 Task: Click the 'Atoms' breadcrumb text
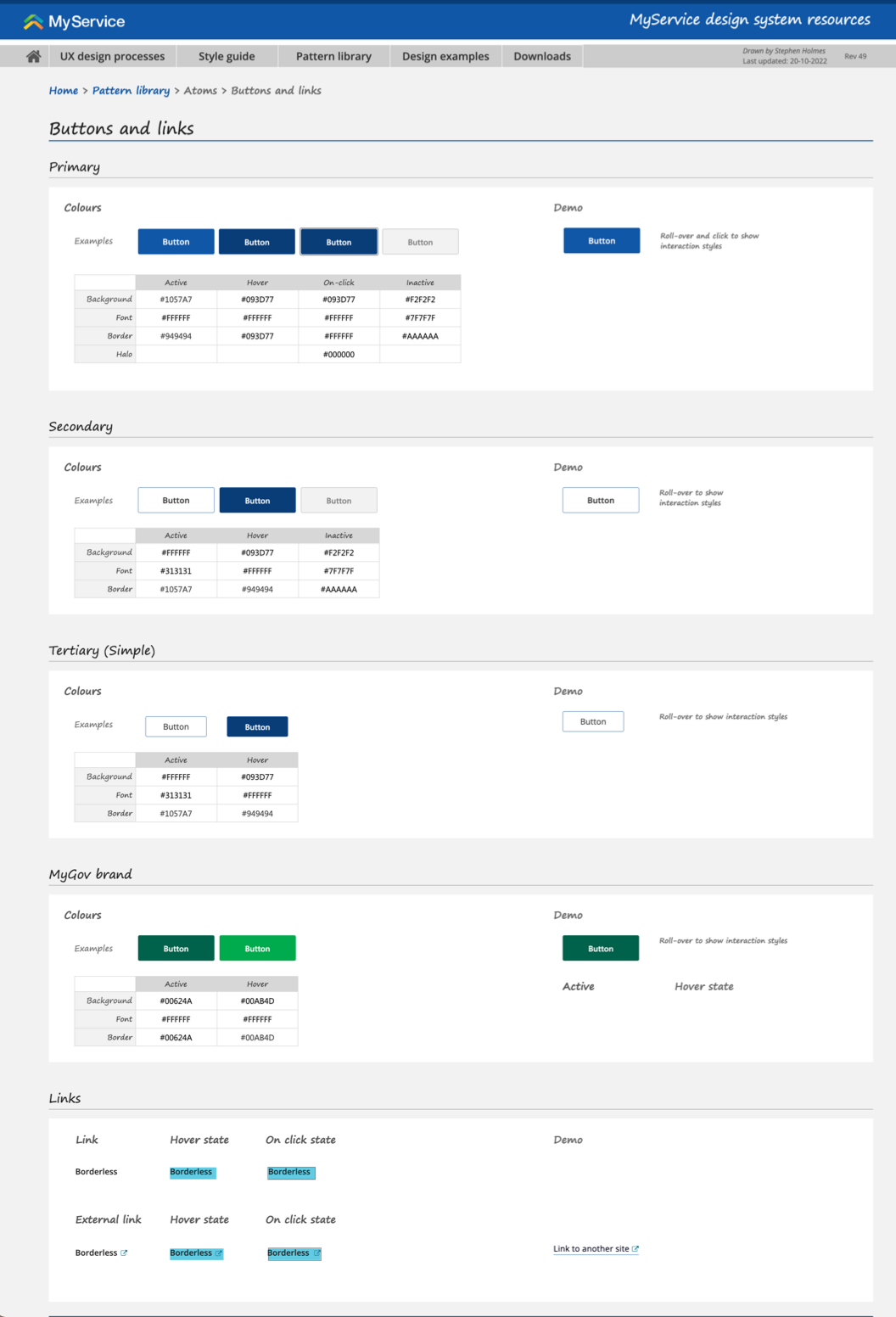point(200,90)
